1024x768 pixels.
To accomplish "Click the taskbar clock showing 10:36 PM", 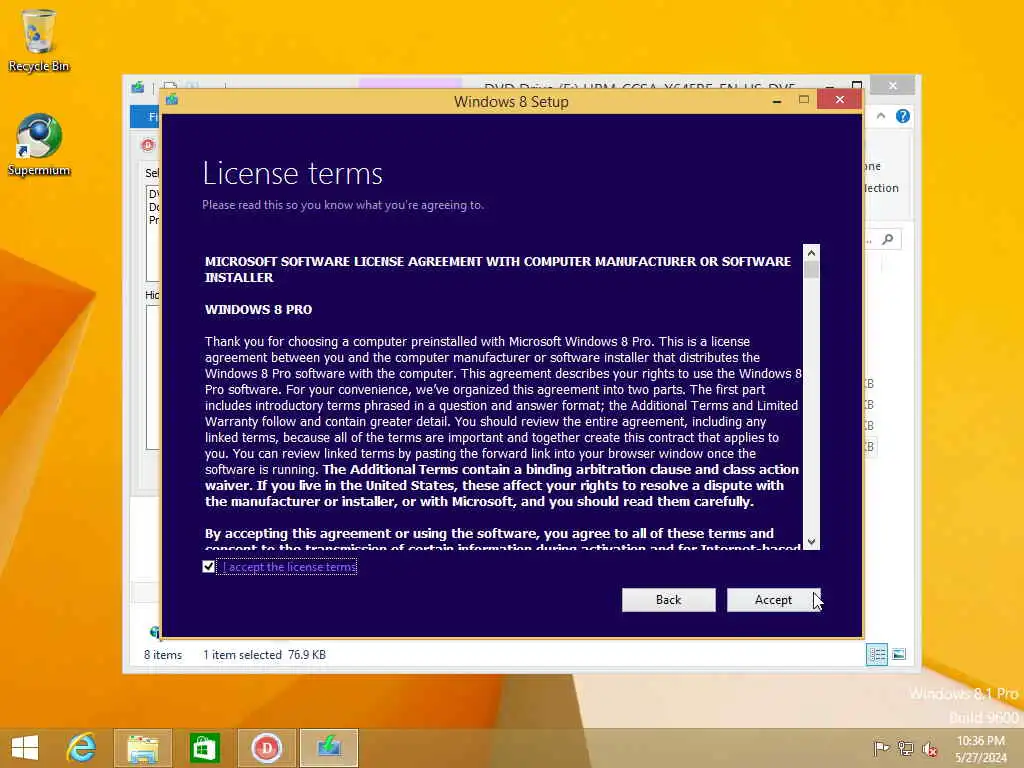I will [980, 748].
